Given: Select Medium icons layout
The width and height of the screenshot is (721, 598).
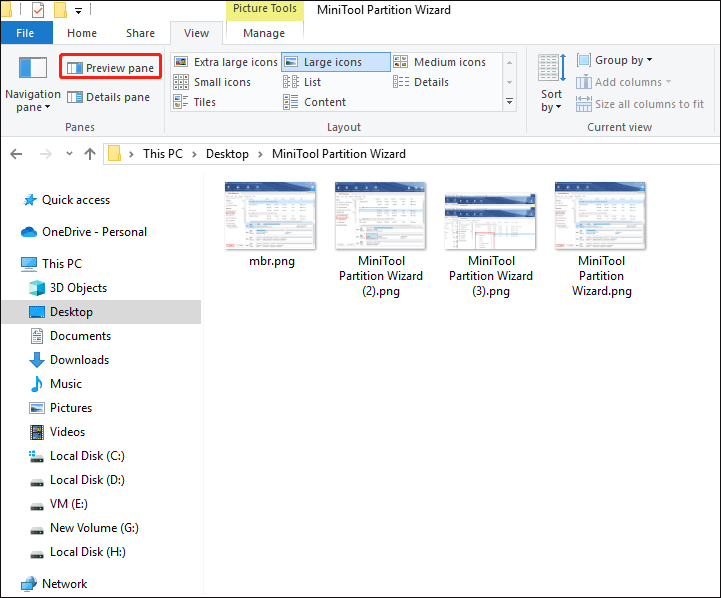Looking at the screenshot, I should (x=440, y=62).
